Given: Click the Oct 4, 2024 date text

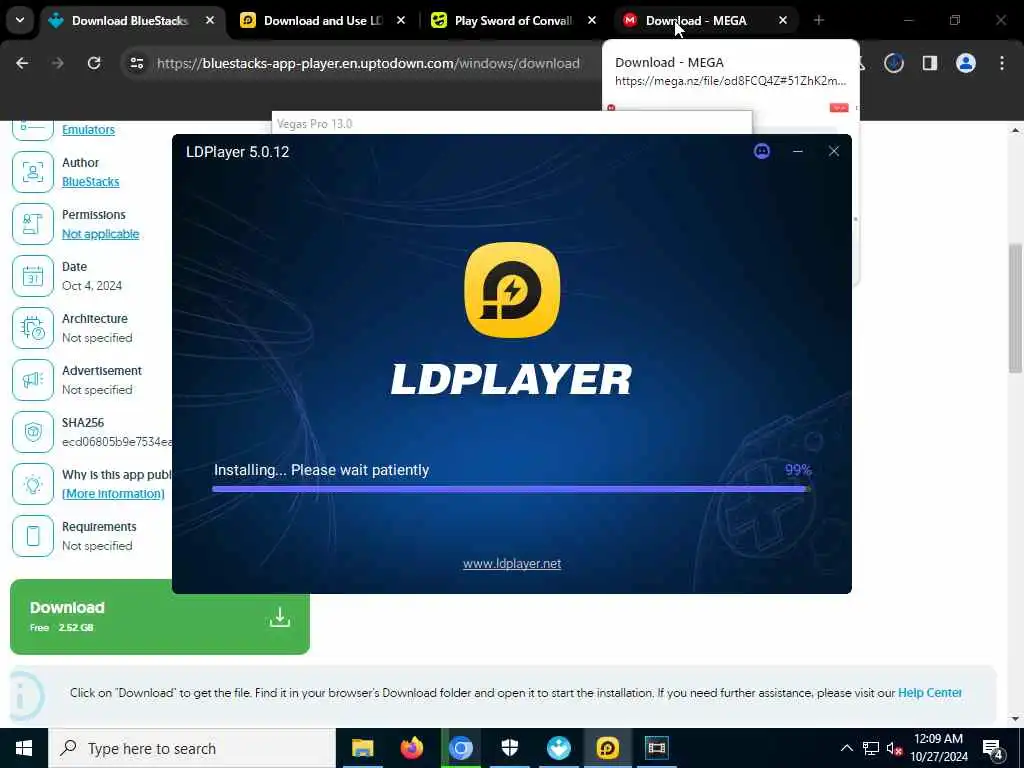Looking at the screenshot, I should click(92, 286).
